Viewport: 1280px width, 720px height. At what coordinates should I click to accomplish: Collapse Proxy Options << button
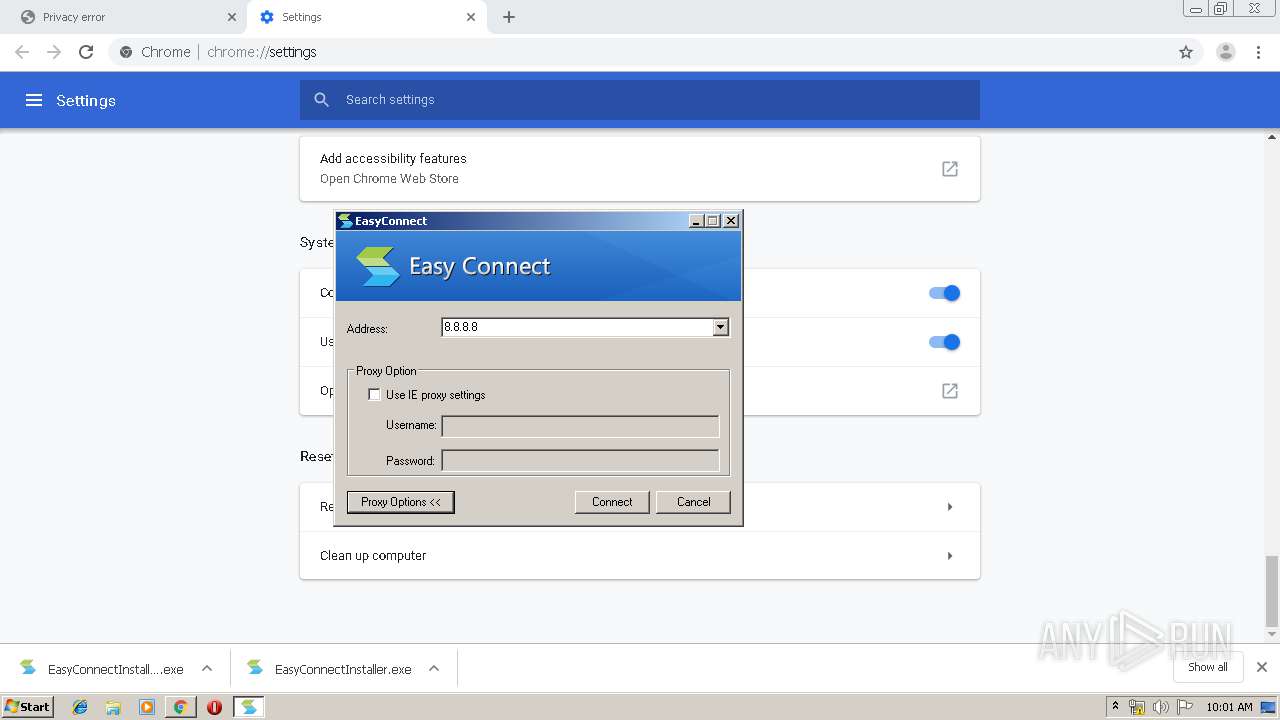click(x=401, y=502)
